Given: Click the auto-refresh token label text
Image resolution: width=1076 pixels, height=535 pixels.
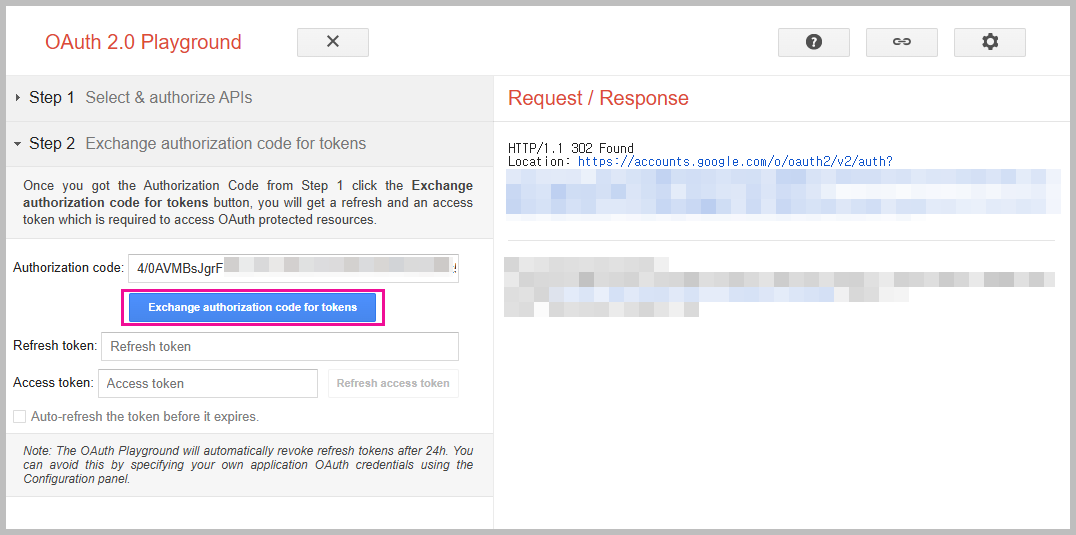Looking at the screenshot, I should point(145,416).
